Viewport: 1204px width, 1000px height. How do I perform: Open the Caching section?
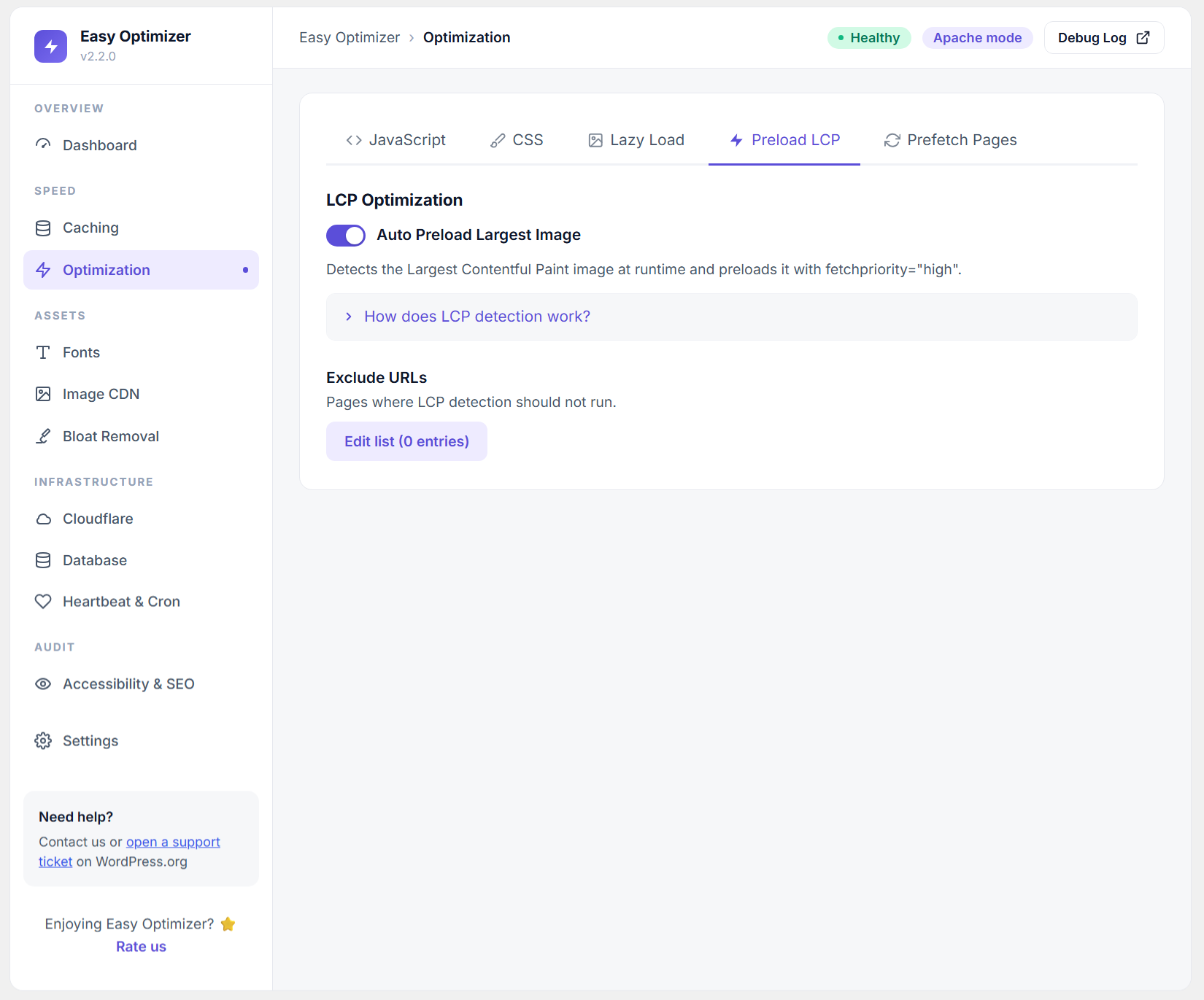(141, 228)
